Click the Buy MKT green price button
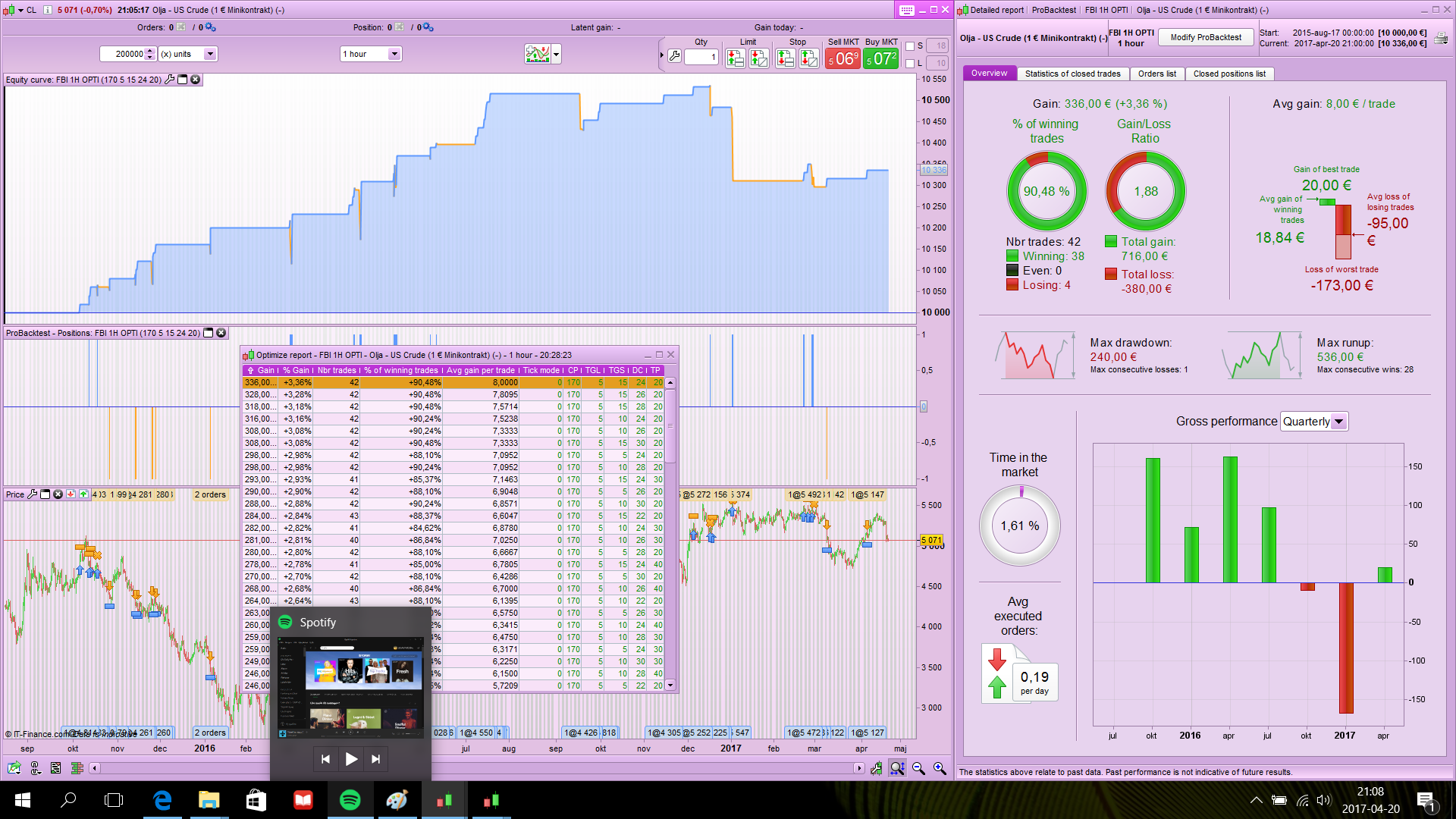The image size is (1456, 819). coord(881,58)
